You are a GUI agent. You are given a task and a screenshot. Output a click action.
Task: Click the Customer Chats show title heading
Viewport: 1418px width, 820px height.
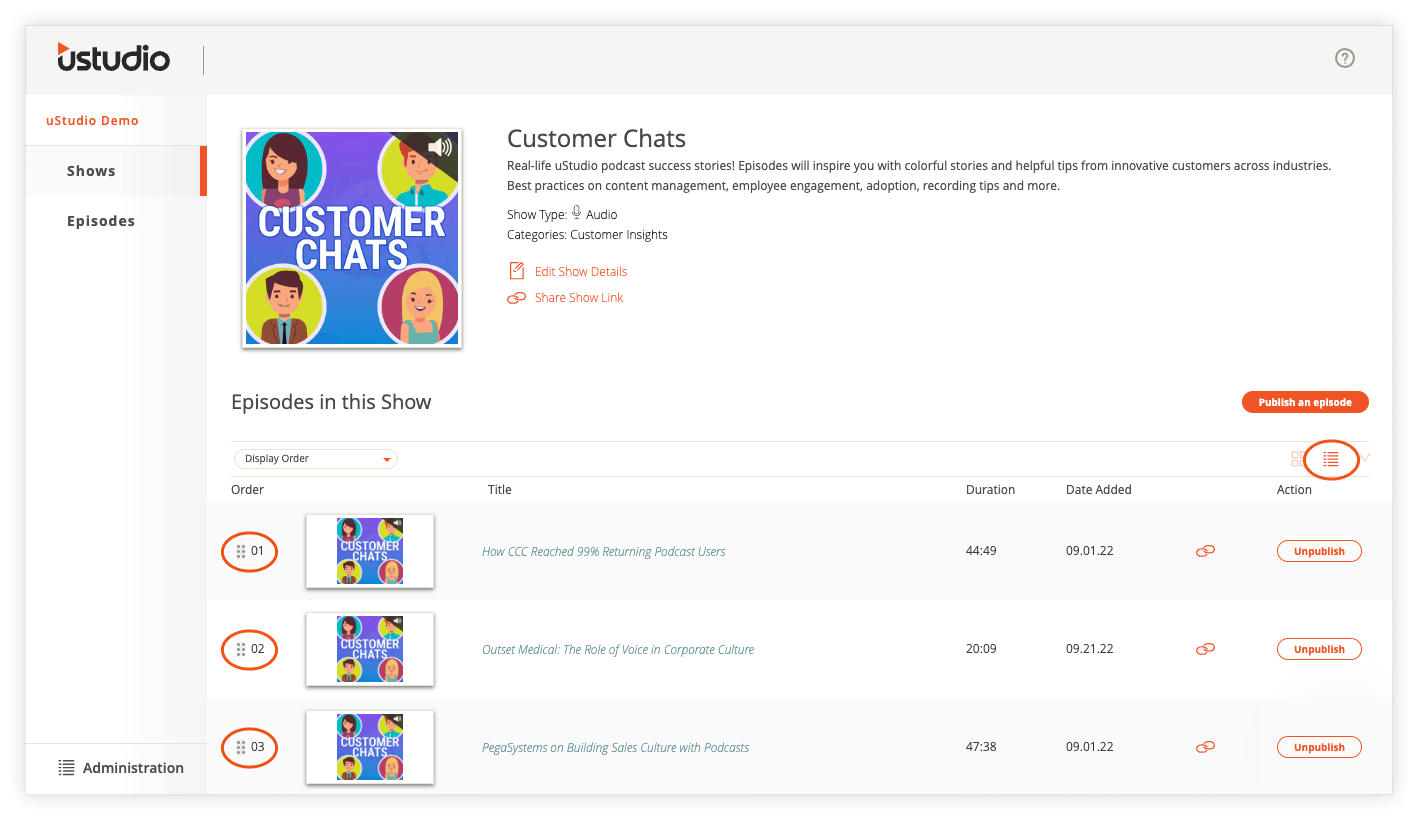[596, 139]
